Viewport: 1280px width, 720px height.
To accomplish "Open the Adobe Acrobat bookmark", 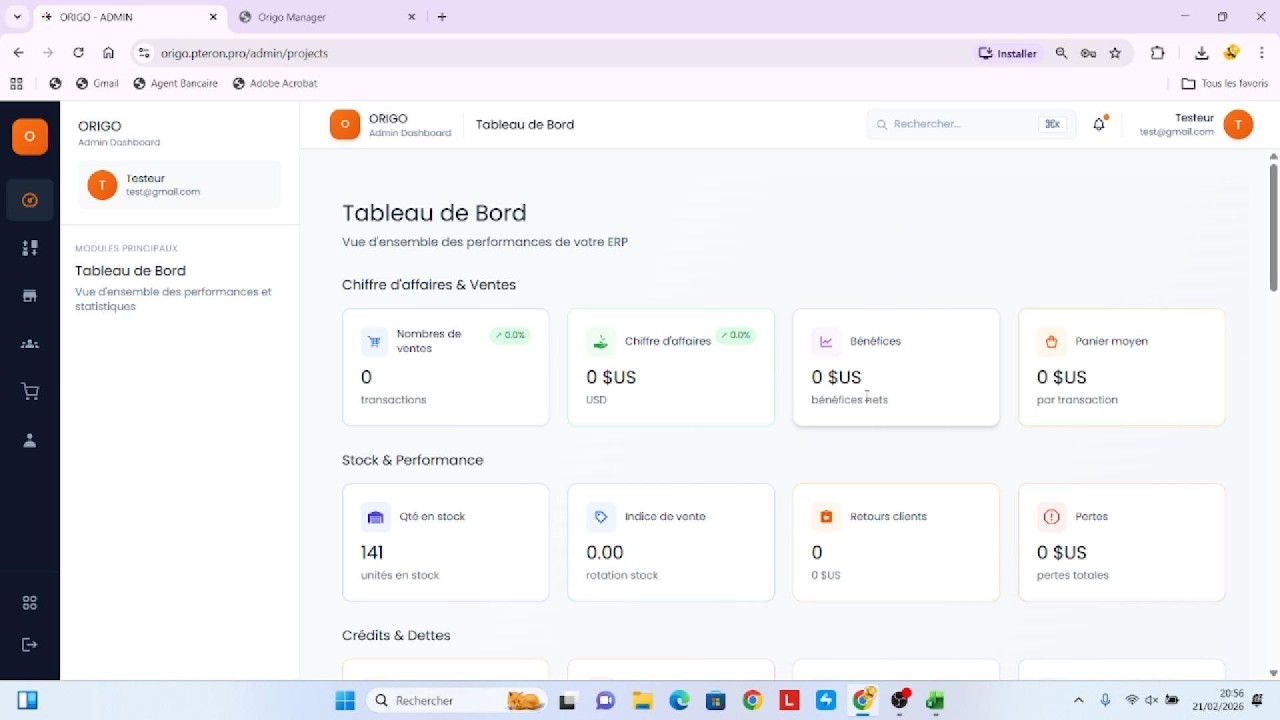I will click(275, 83).
